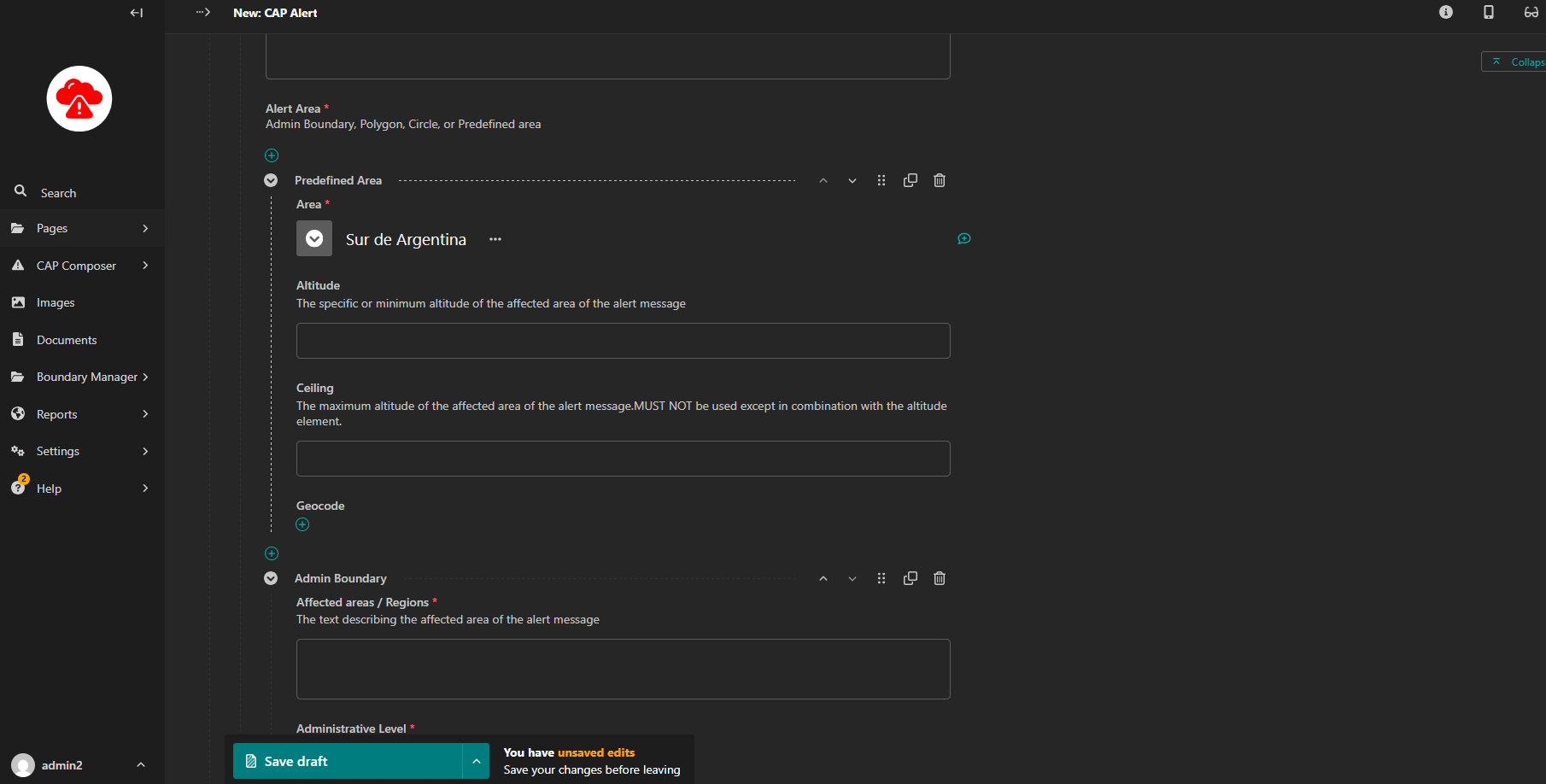Image resolution: width=1546 pixels, height=784 pixels.
Task: Open the Sur de Argentina chooser icon
Action: (x=314, y=238)
